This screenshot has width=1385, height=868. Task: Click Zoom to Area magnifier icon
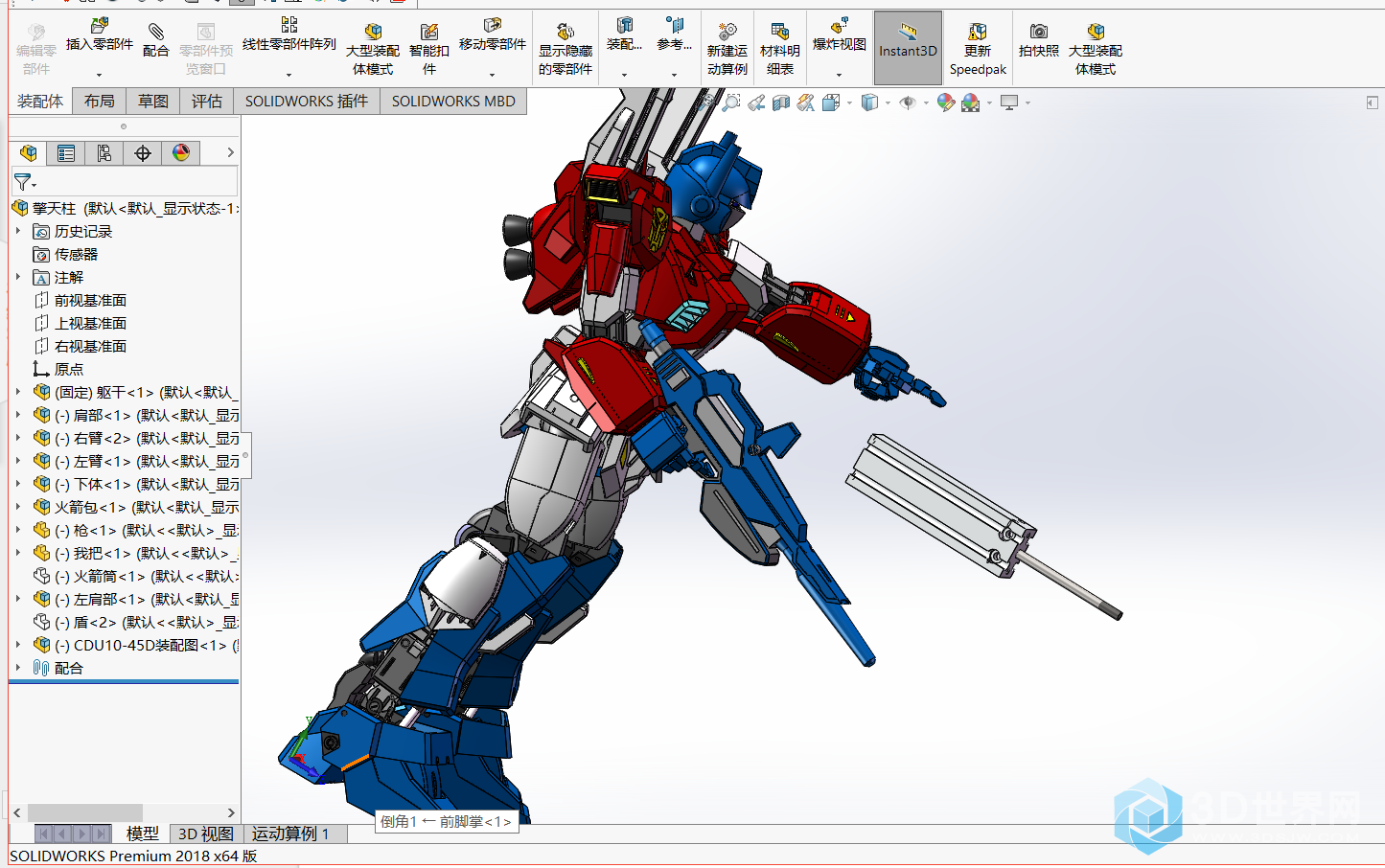click(731, 103)
